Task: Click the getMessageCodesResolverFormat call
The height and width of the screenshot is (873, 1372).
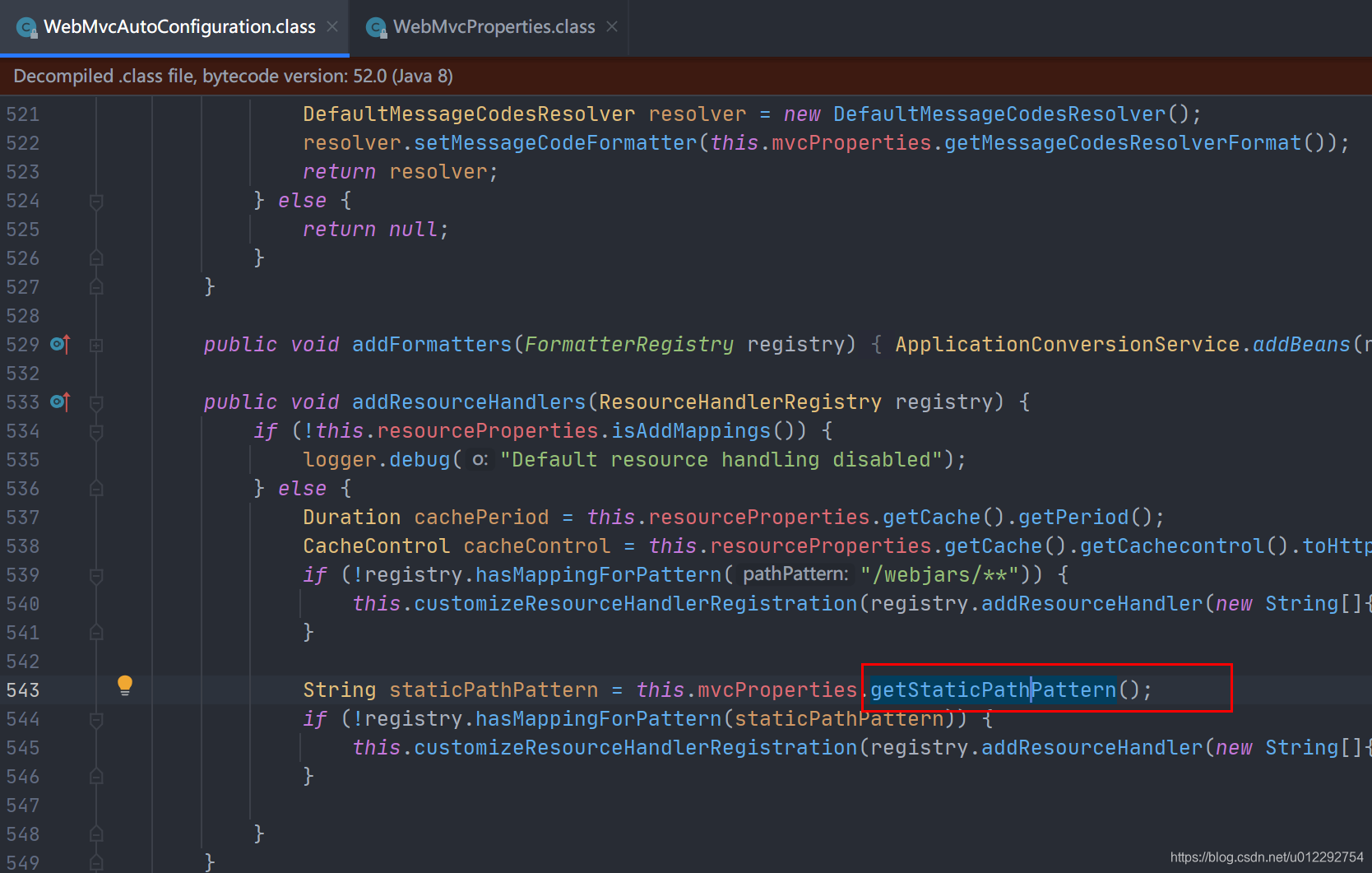Action: pos(1123,142)
